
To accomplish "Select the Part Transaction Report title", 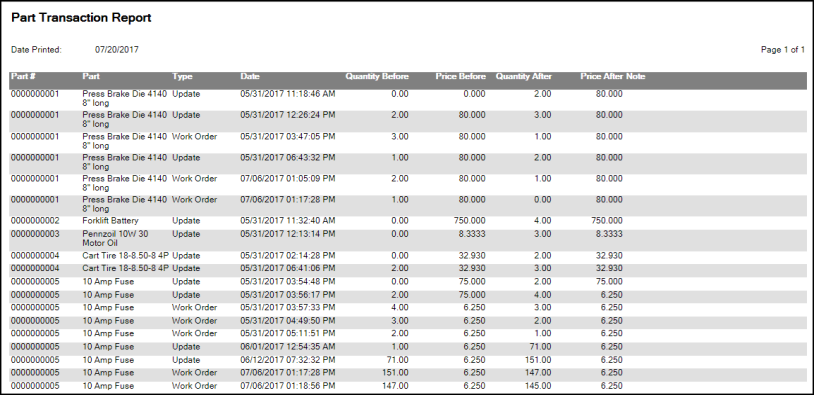I will [81, 18].
